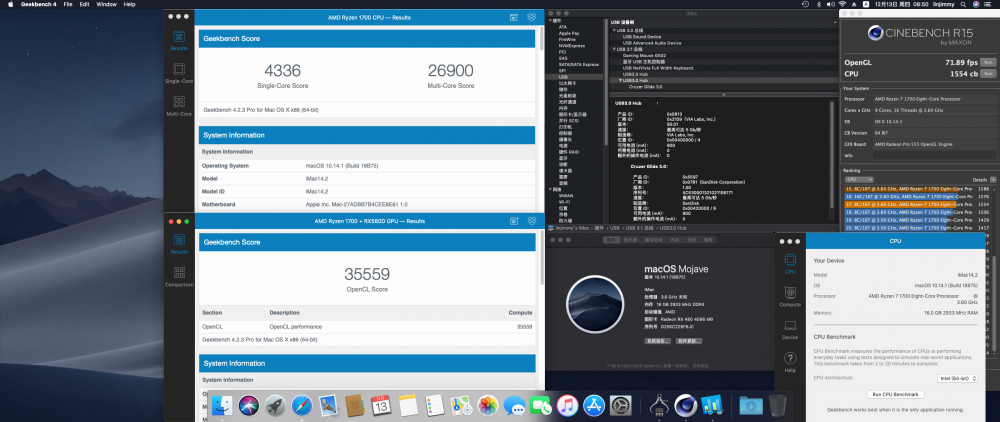Image resolution: width=1000 pixels, height=422 pixels.
Task: Open Finder from the Dock
Action: pyautogui.click(x=222, y=404)
